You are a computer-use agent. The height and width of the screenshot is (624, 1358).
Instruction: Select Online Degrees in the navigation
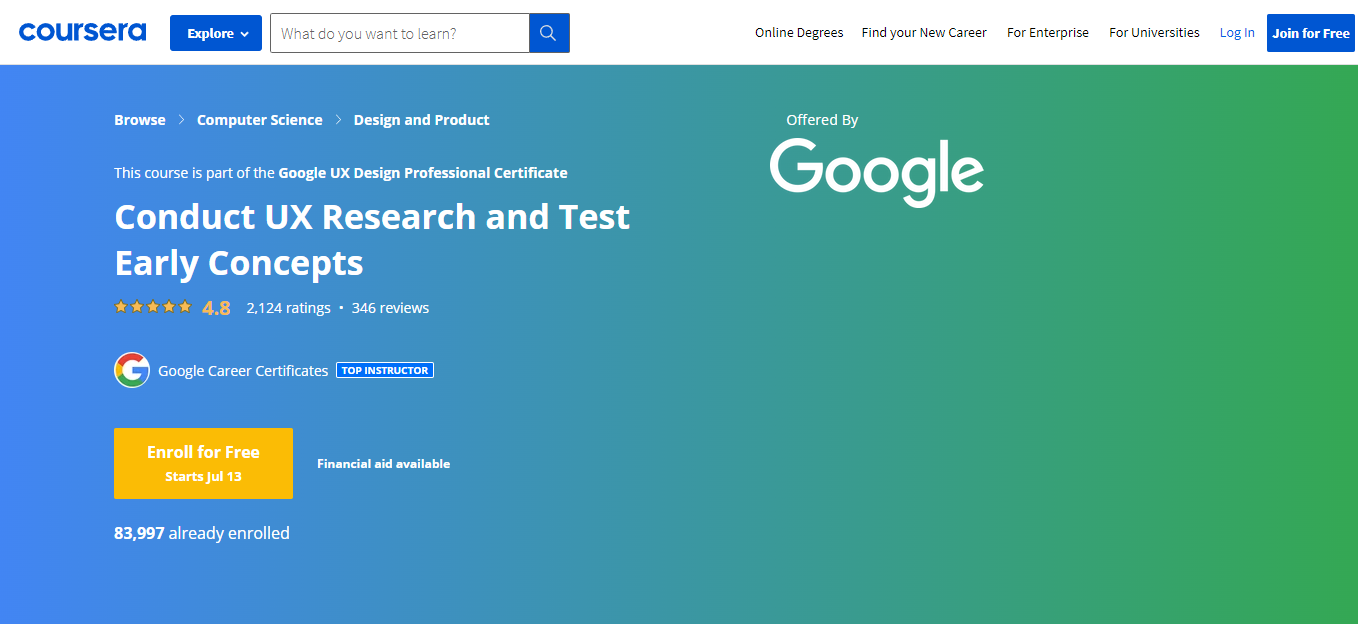click(x=799, y=32)
